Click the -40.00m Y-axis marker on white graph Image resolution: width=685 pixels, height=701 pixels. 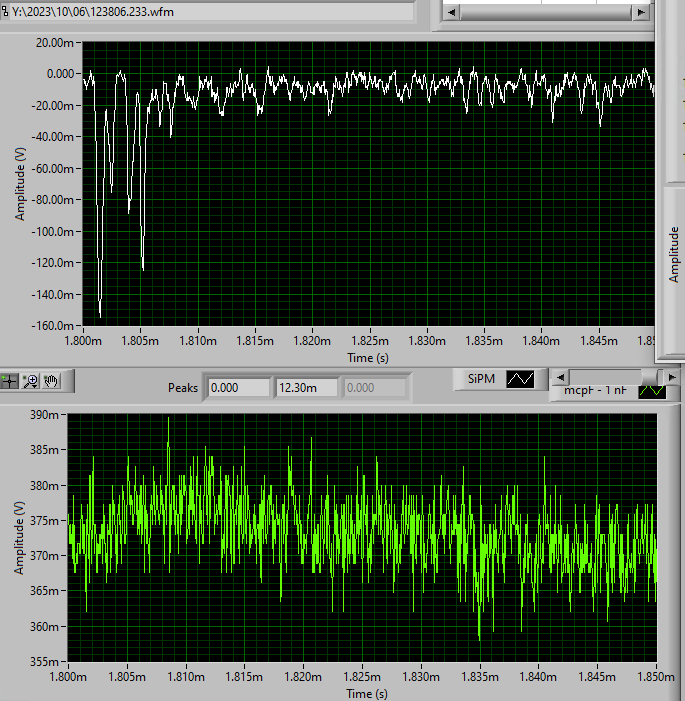[52, 137]
